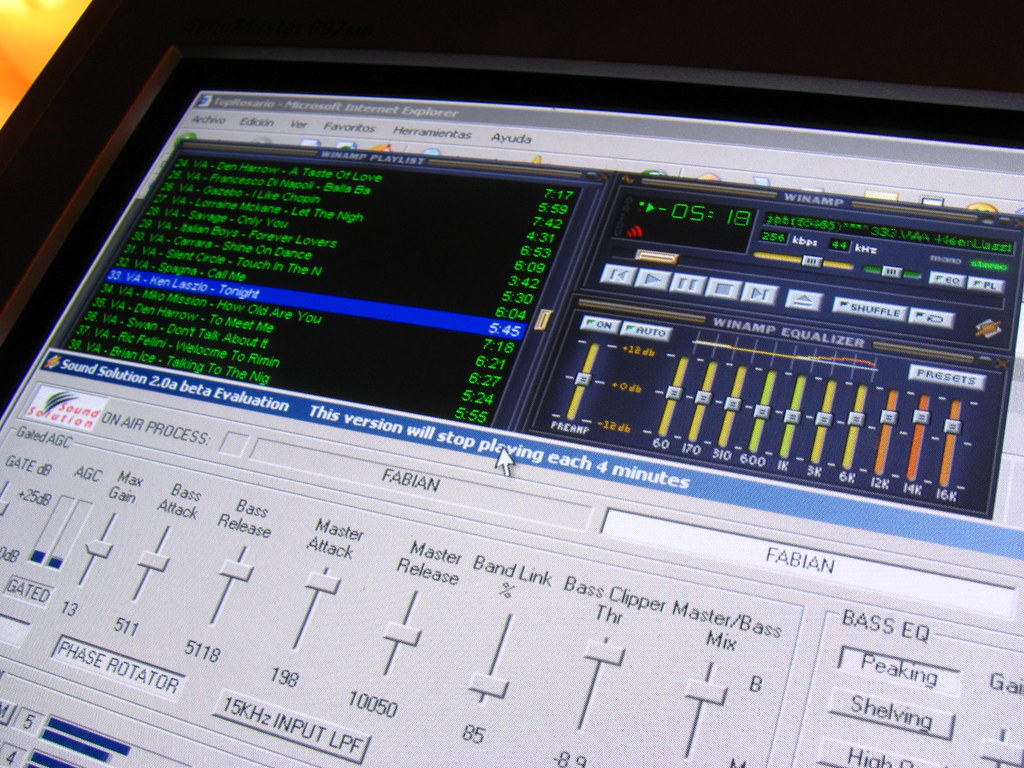
Task: Click the Winamp eject/open file button
Action: pyautogui.click(x=803, y=299)
